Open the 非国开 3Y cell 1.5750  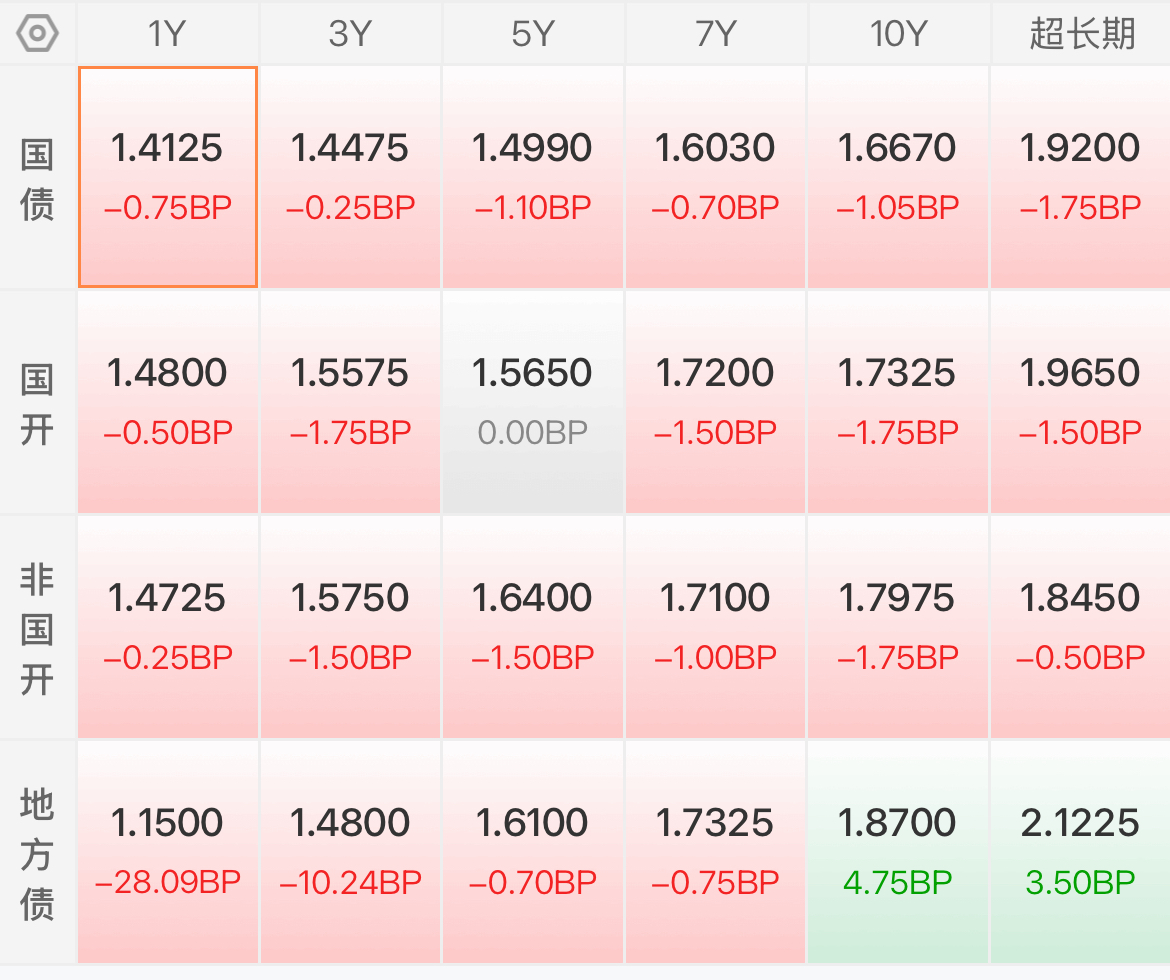(351, 627)
